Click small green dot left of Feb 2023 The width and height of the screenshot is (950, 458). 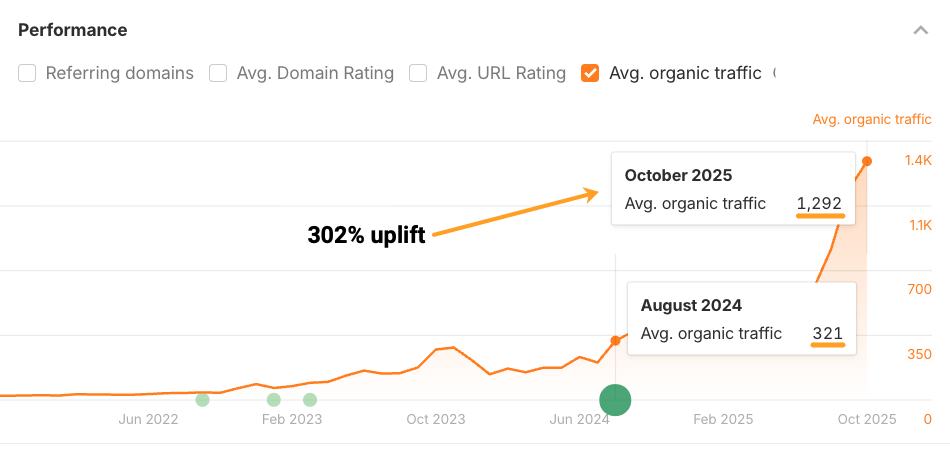click(274, 400)
